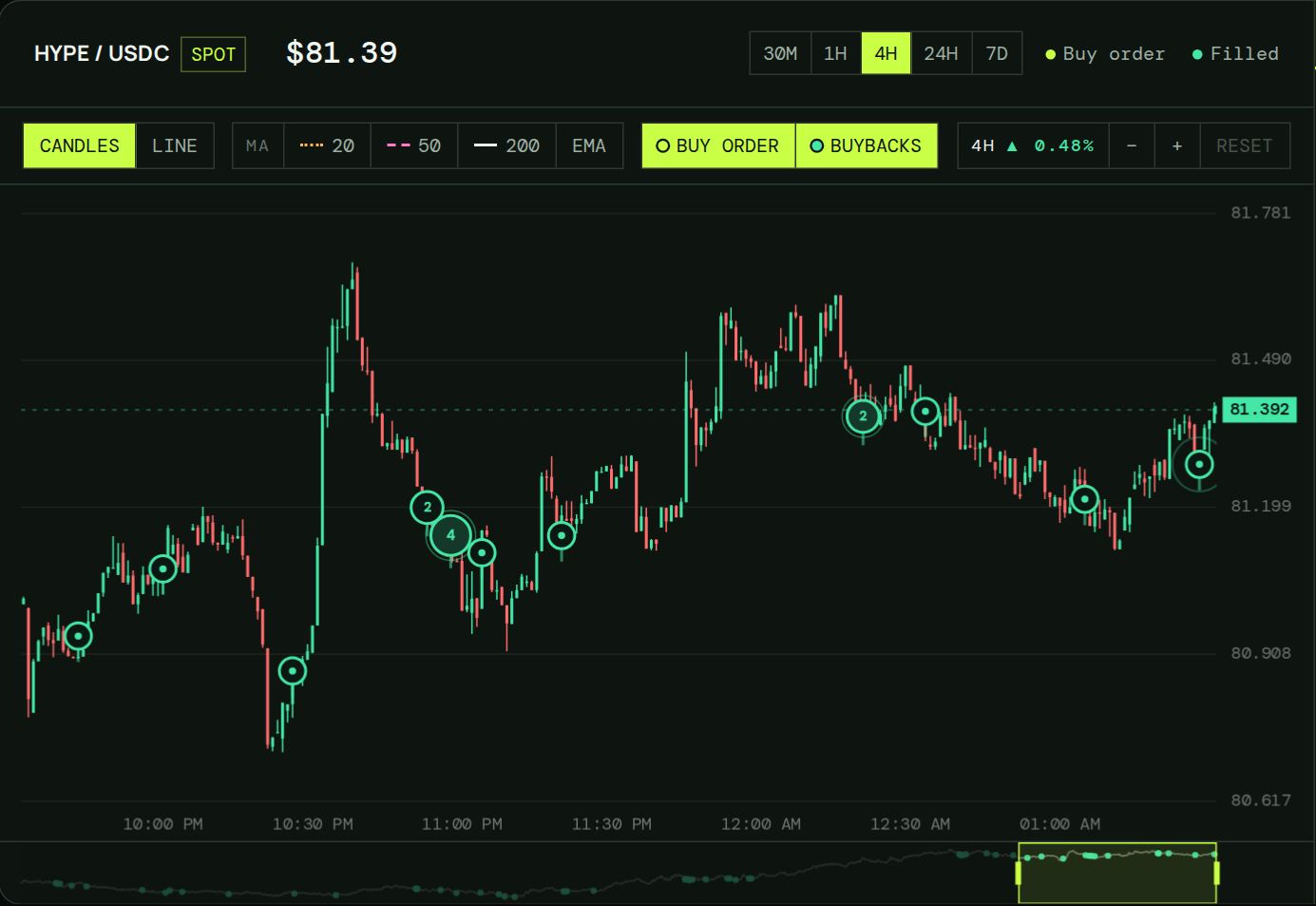Click the 81.781 price axis label
Viewport: 1316px width, 906px height.
pyautogui.click(x=1261, y=213)
